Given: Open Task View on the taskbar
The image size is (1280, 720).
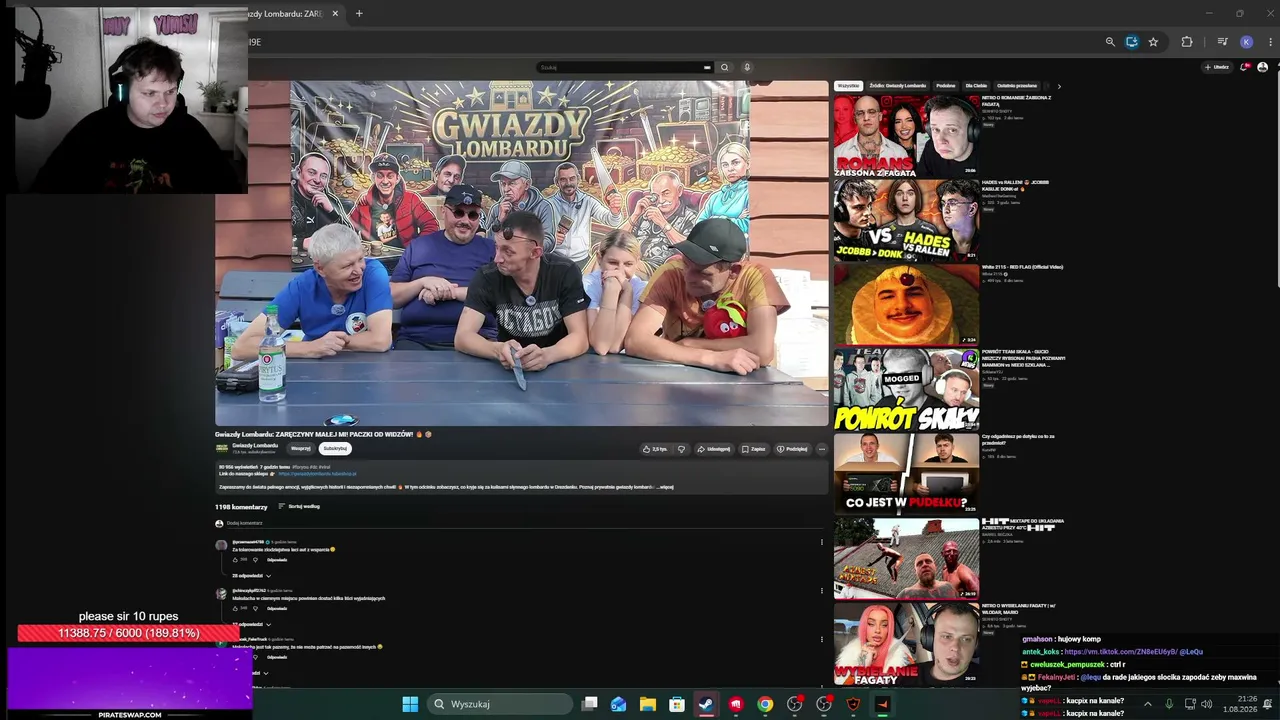Looking at the screenshot, I should click(589, 704).
